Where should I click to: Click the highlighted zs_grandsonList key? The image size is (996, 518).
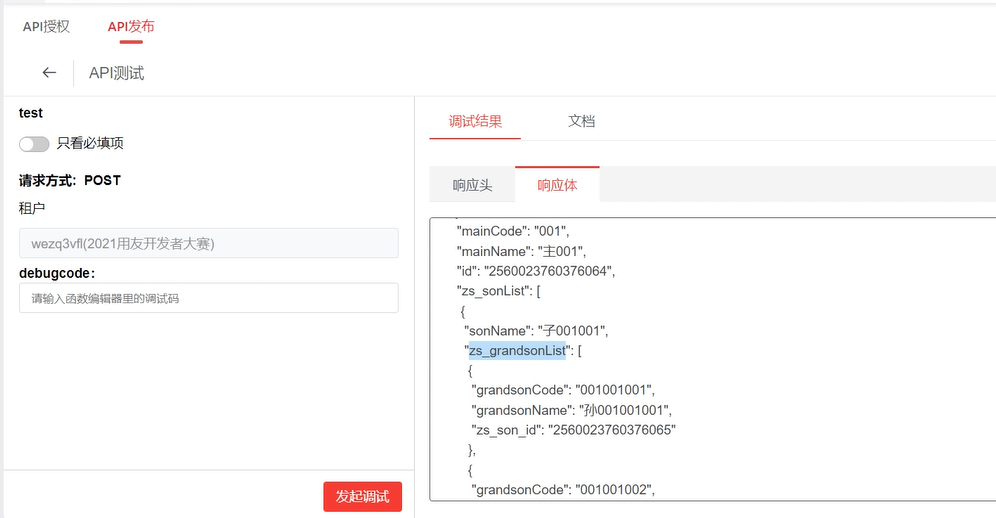pyautogui.click(x=517, y=350)
